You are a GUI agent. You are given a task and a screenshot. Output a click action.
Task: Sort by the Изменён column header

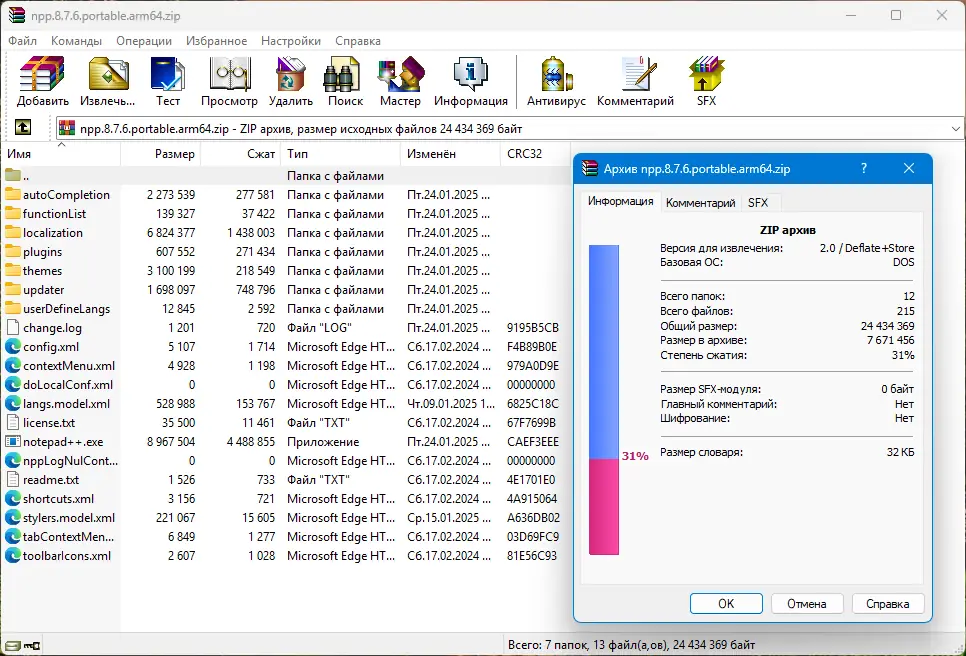[450, 154]
